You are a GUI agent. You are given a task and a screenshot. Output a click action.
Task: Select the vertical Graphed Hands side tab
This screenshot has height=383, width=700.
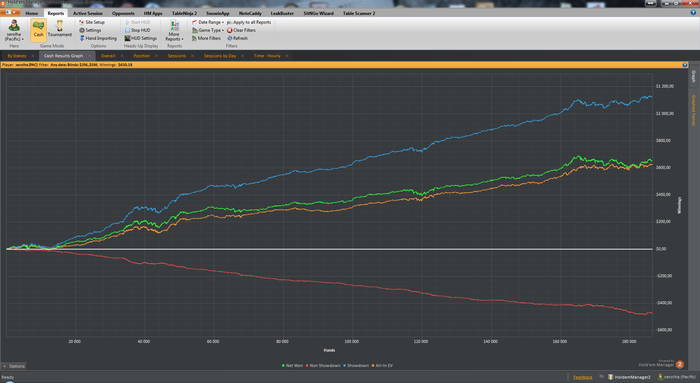click(694, 110)
